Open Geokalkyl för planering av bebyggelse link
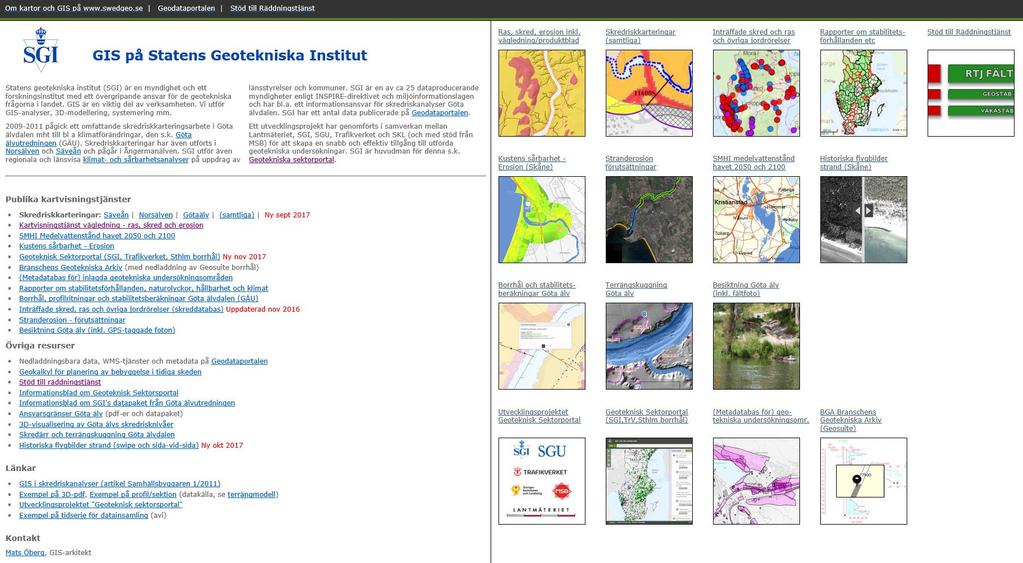The image size is (1023, 563). coord(110,372)
